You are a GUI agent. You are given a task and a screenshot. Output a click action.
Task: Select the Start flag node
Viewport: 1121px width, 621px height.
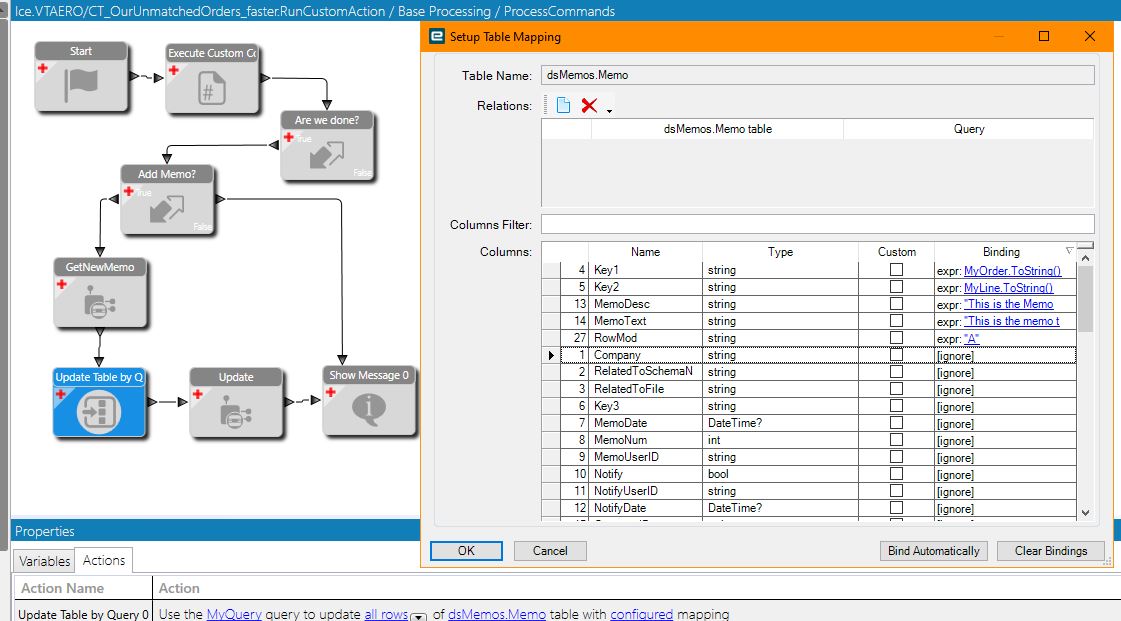pos(82,77)
